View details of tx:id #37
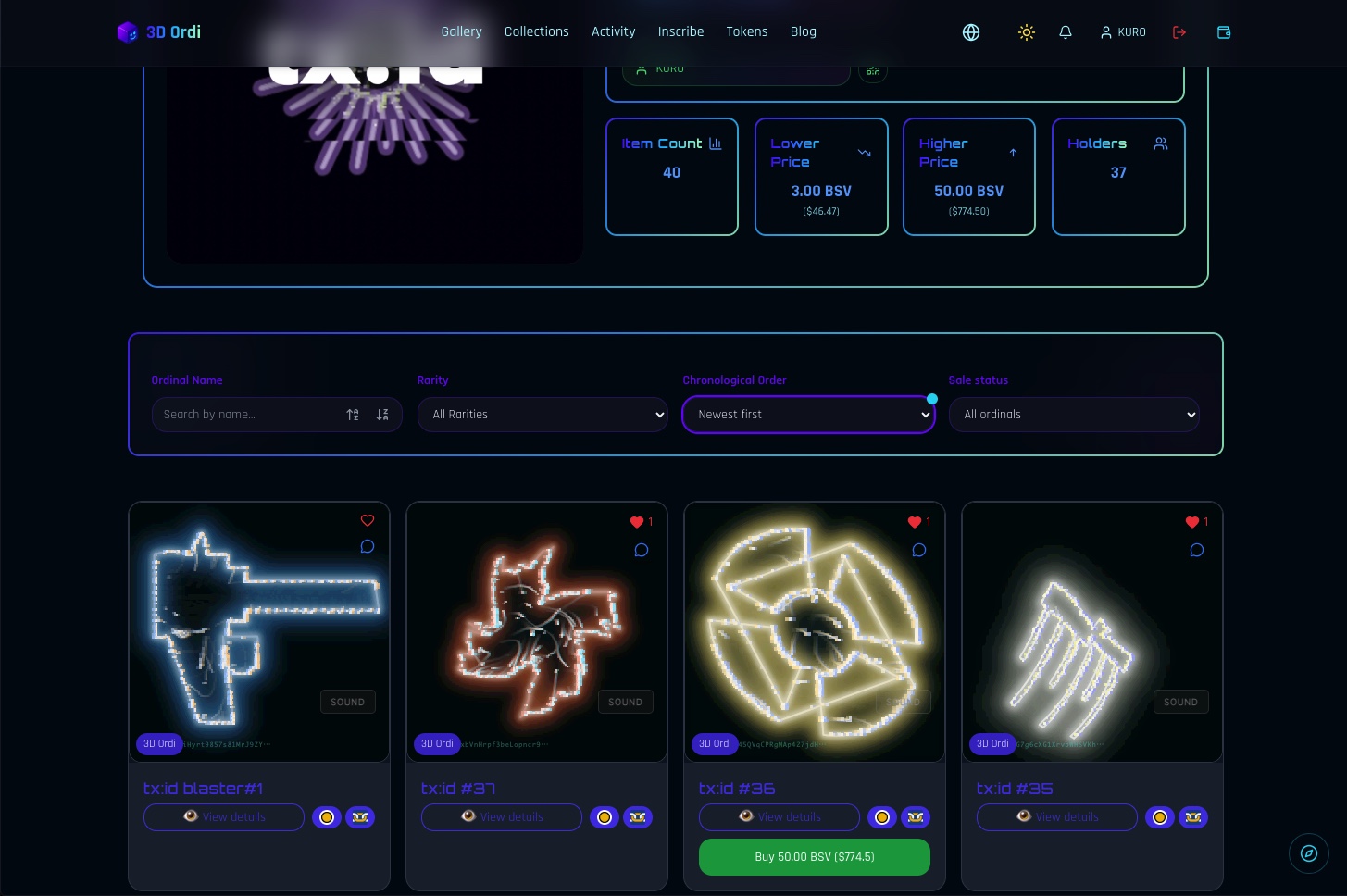This screenshot has width=1347, height=896. pos(502,817)
